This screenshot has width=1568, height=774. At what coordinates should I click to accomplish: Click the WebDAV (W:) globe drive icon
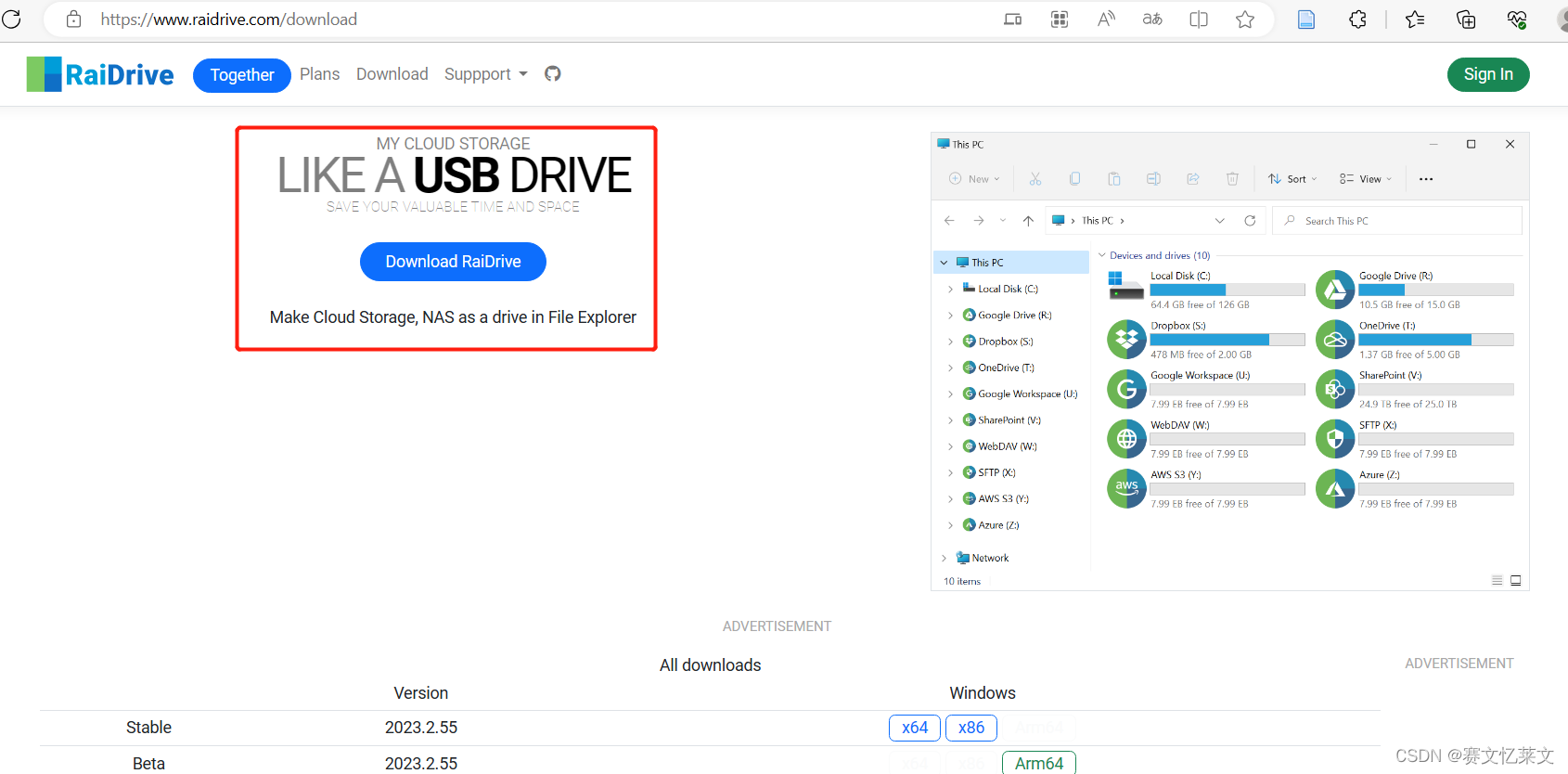tap(1126, 439)
